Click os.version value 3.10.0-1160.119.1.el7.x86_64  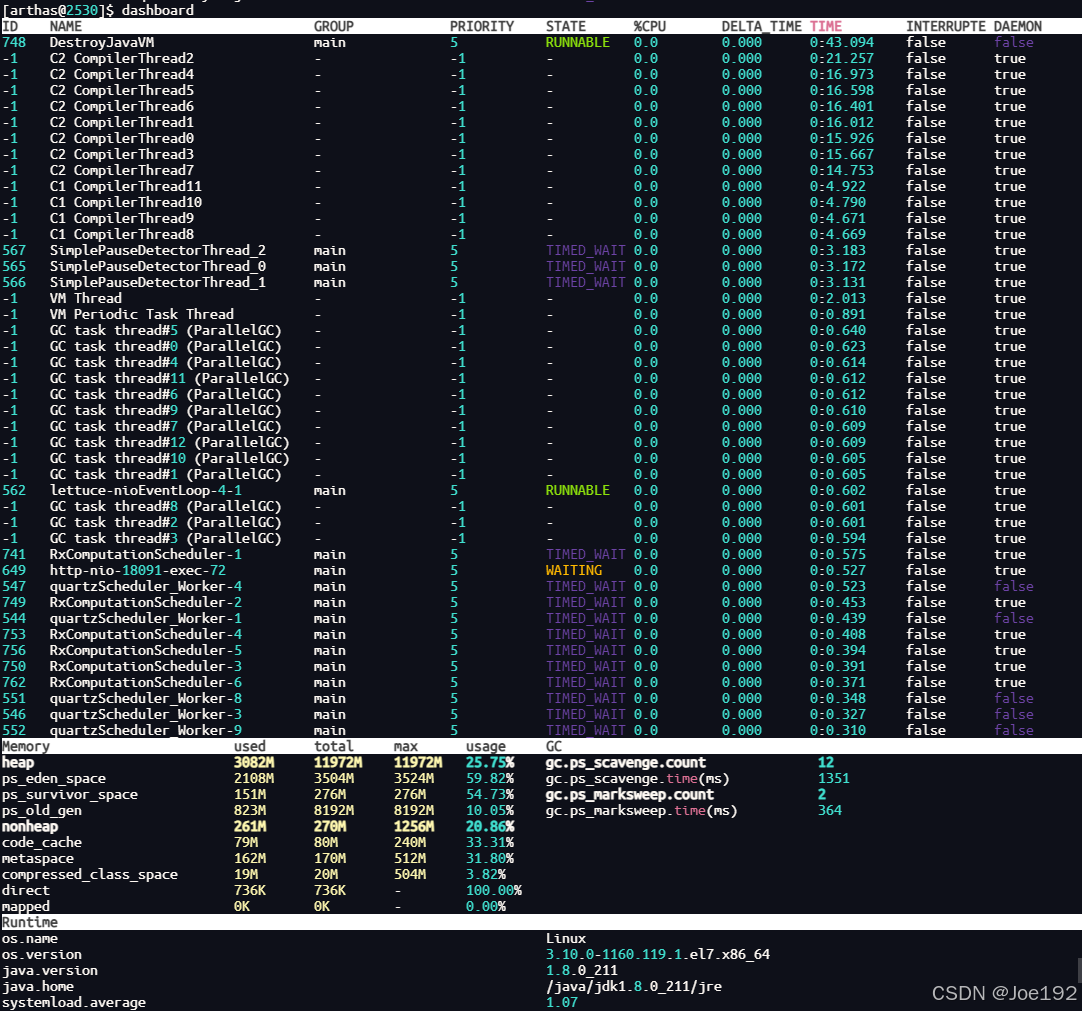pos(658,954)
